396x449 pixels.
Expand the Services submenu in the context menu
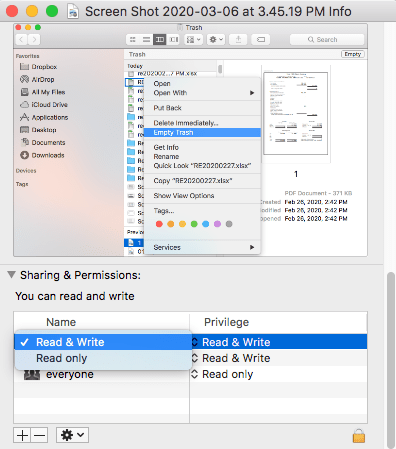tap(202, 247)
